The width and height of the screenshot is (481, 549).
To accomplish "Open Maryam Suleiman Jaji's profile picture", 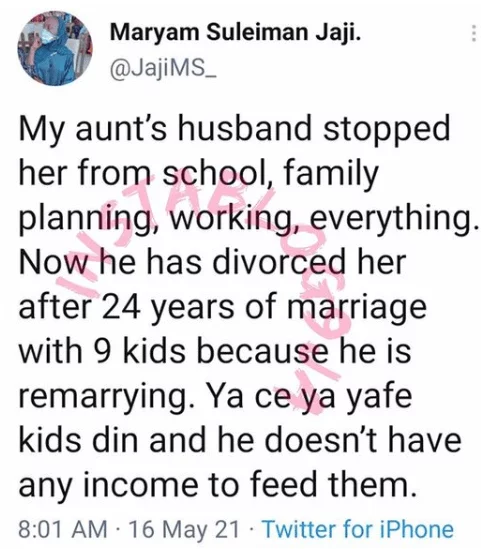I will pos(55,49).
